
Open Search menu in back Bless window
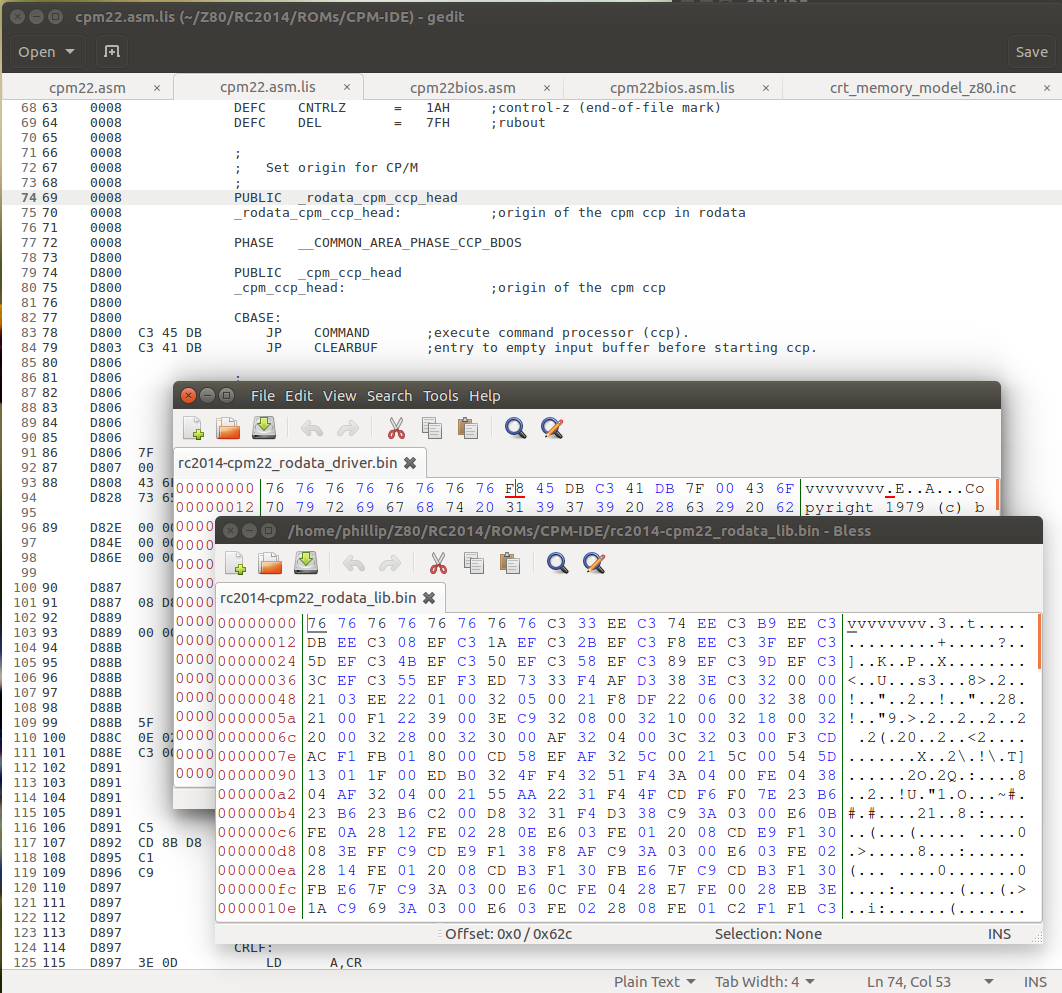[x=389, y=396]
